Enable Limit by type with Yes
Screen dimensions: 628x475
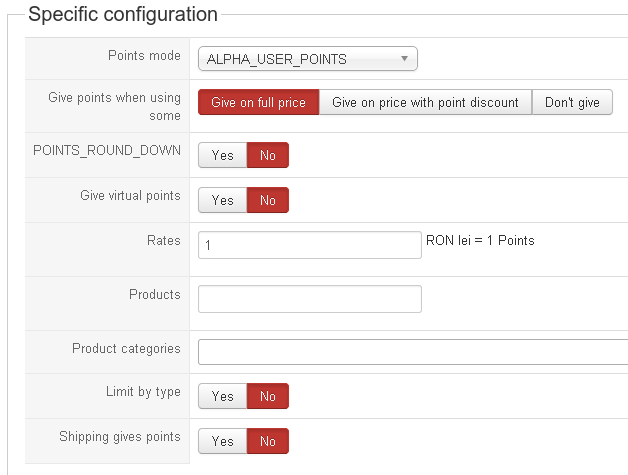click(222, 396)
